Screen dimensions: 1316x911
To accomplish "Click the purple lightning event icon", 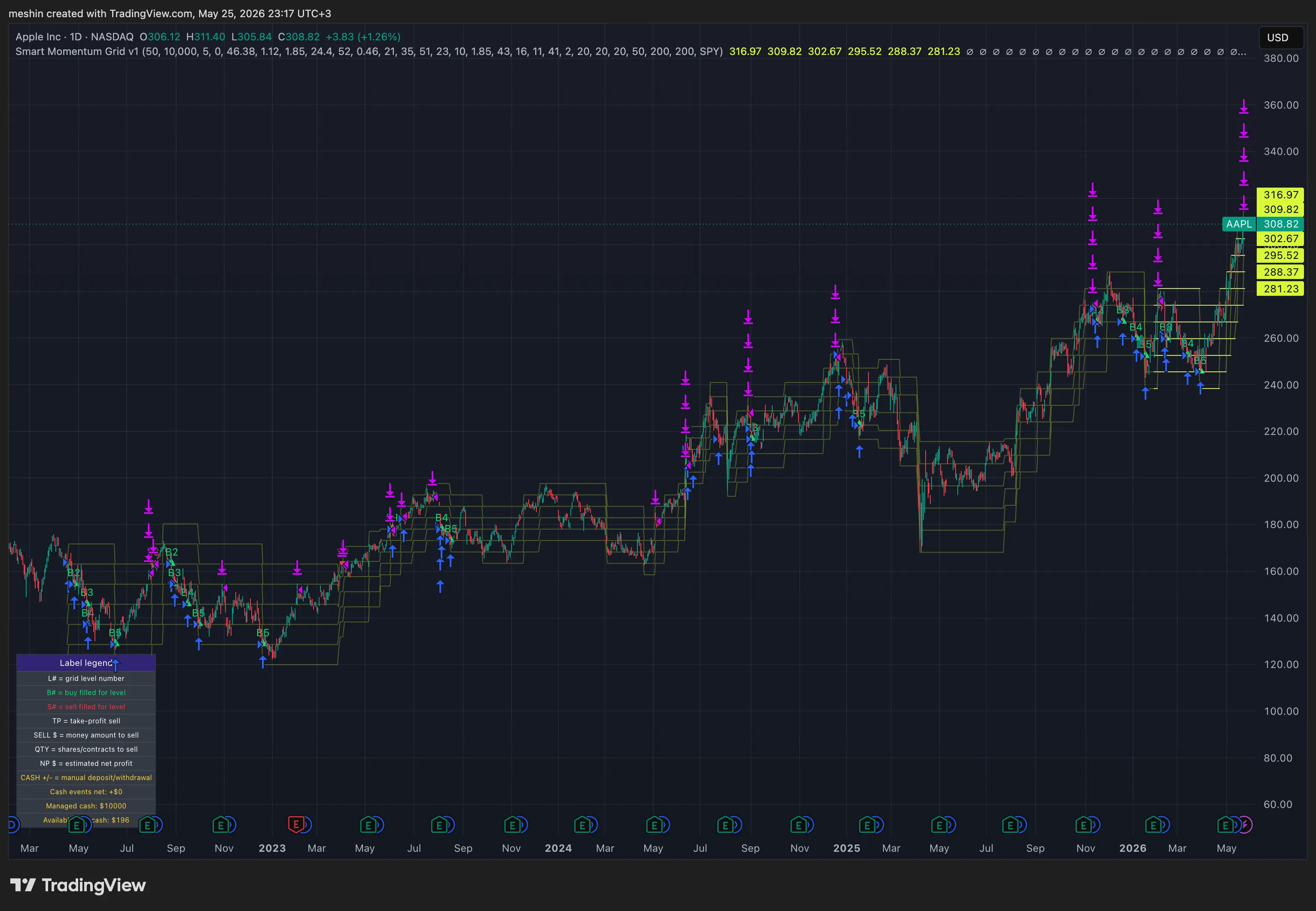I will 1245,825.
